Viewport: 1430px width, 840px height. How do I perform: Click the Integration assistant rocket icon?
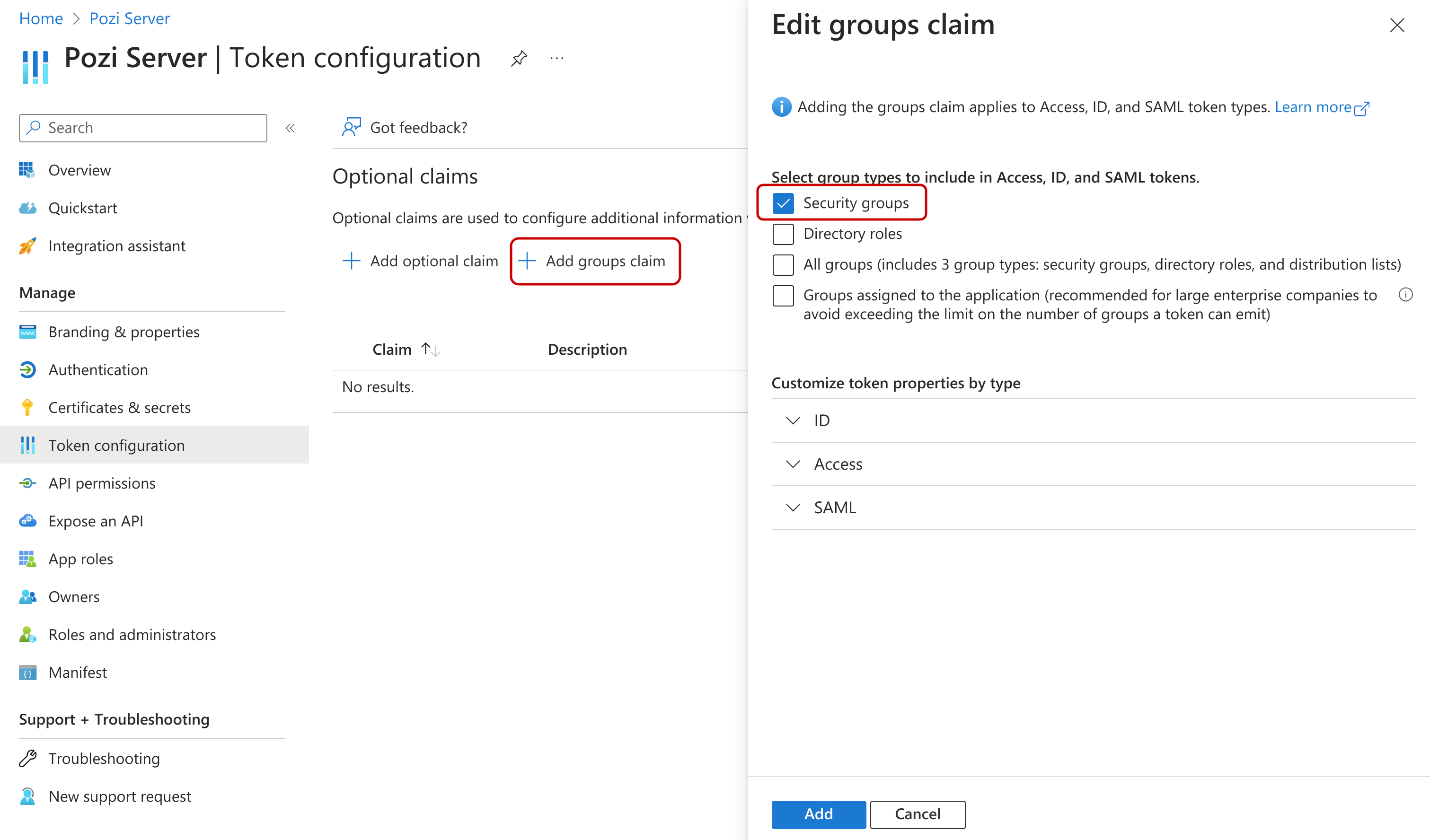tap(27, 245)
